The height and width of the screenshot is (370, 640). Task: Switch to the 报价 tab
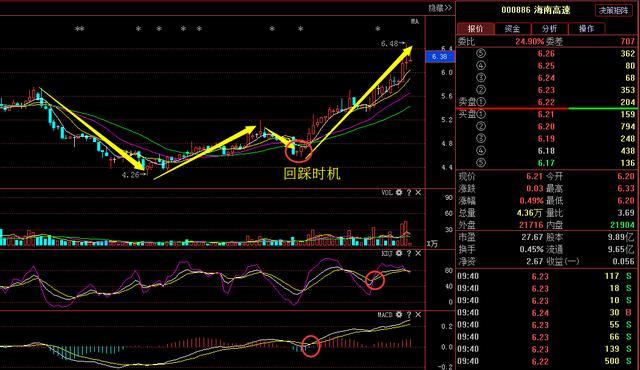pyautogui.click(x=476, y=29)
